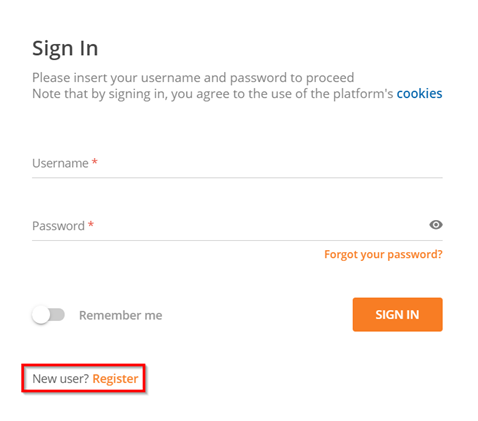Follow the Forgot your password? link

pyautogui.click(x=383, y=254)
